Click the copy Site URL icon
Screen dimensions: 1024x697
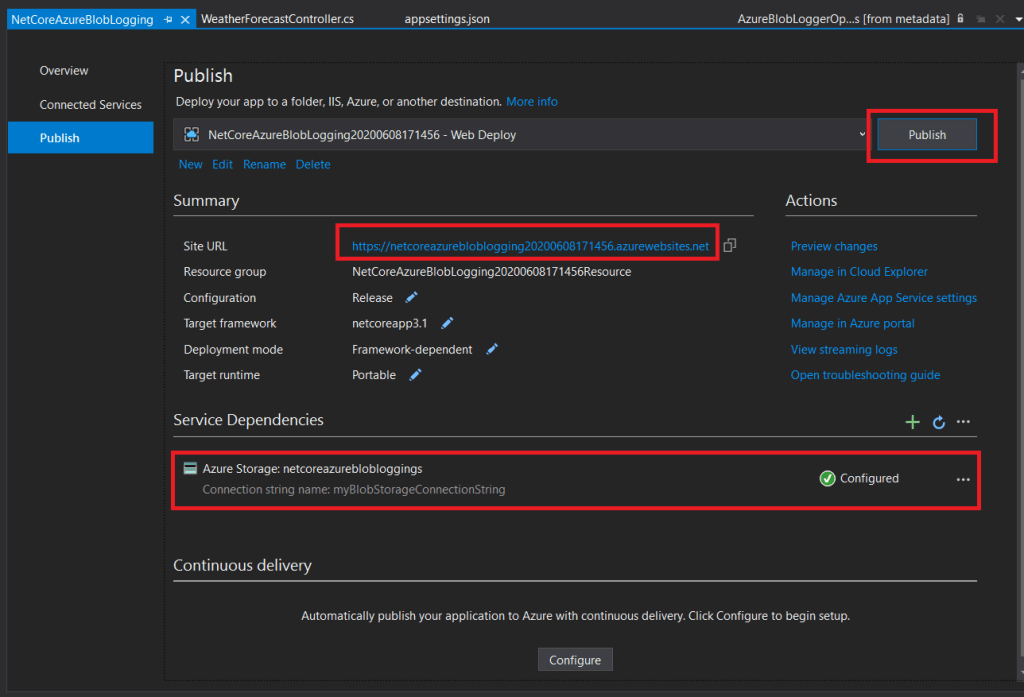pos(730,245)
